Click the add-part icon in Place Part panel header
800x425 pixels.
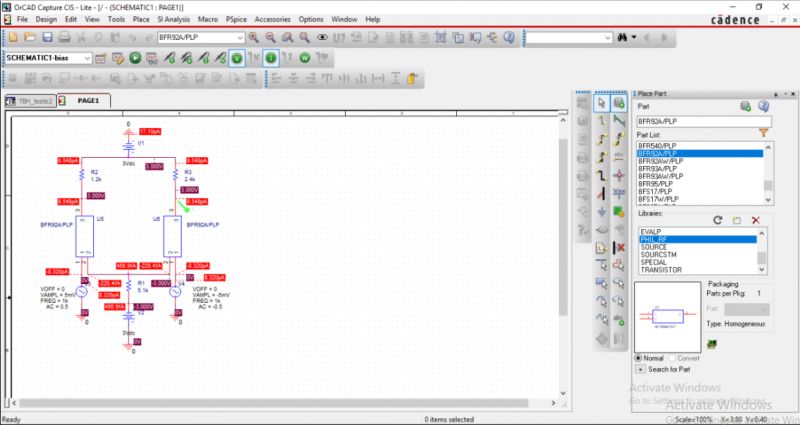click(745, 106)
